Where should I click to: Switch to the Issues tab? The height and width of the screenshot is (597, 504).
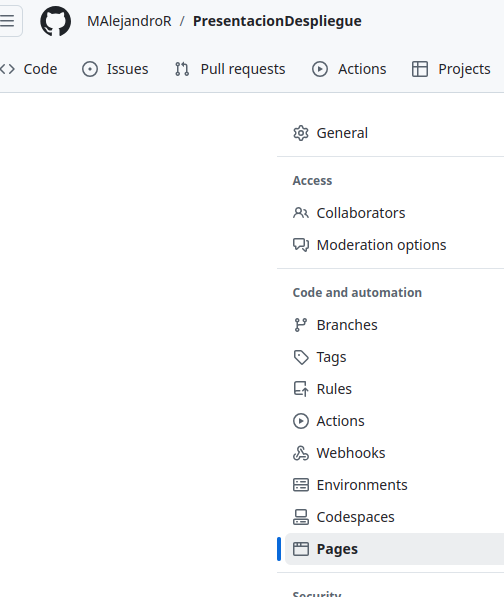pyautogui.click(x=115, y=69)
